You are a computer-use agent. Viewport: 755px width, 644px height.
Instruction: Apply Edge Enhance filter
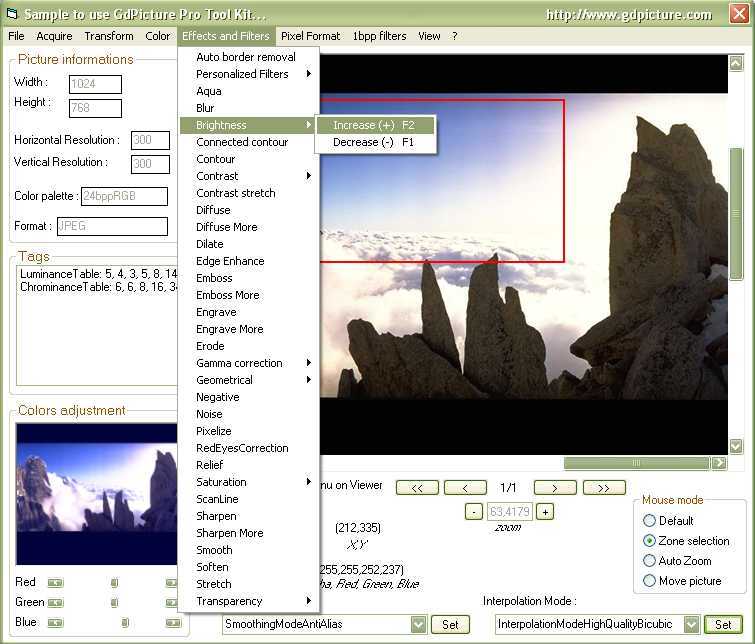(x=249, y=261)
